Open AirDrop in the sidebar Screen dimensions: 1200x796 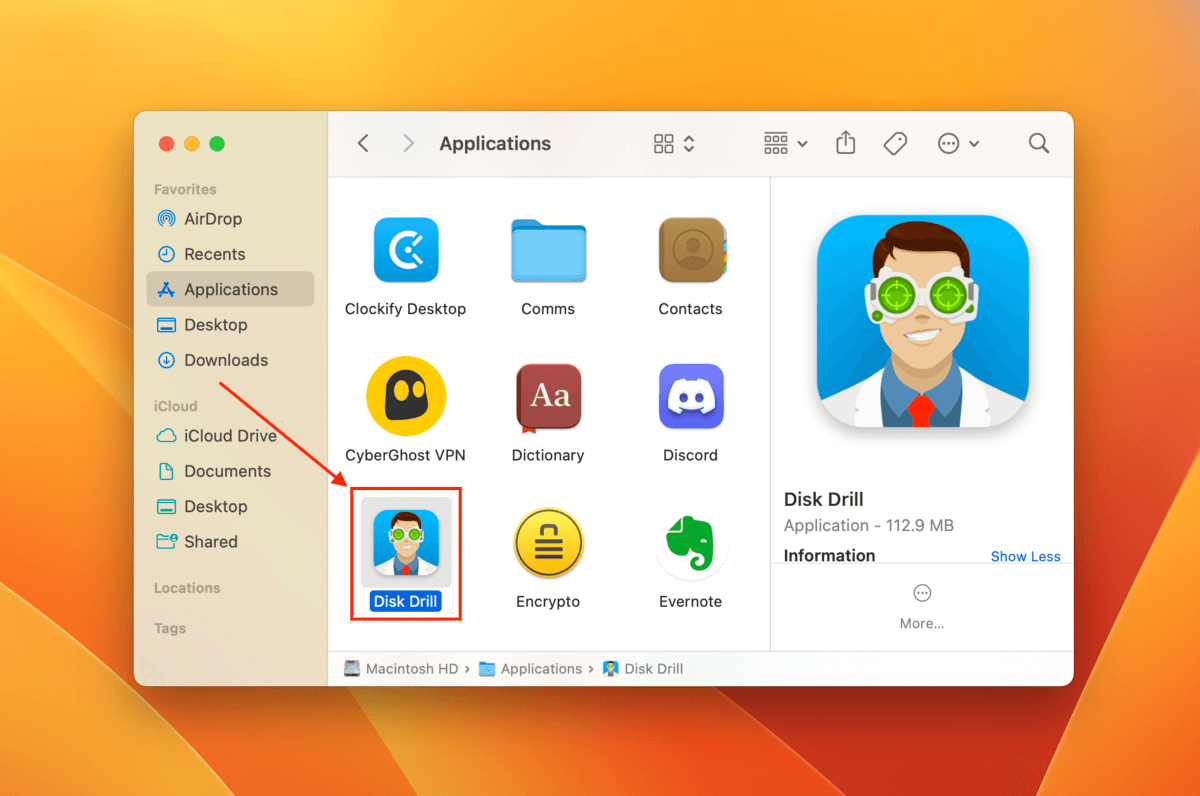tap(230, 219)
